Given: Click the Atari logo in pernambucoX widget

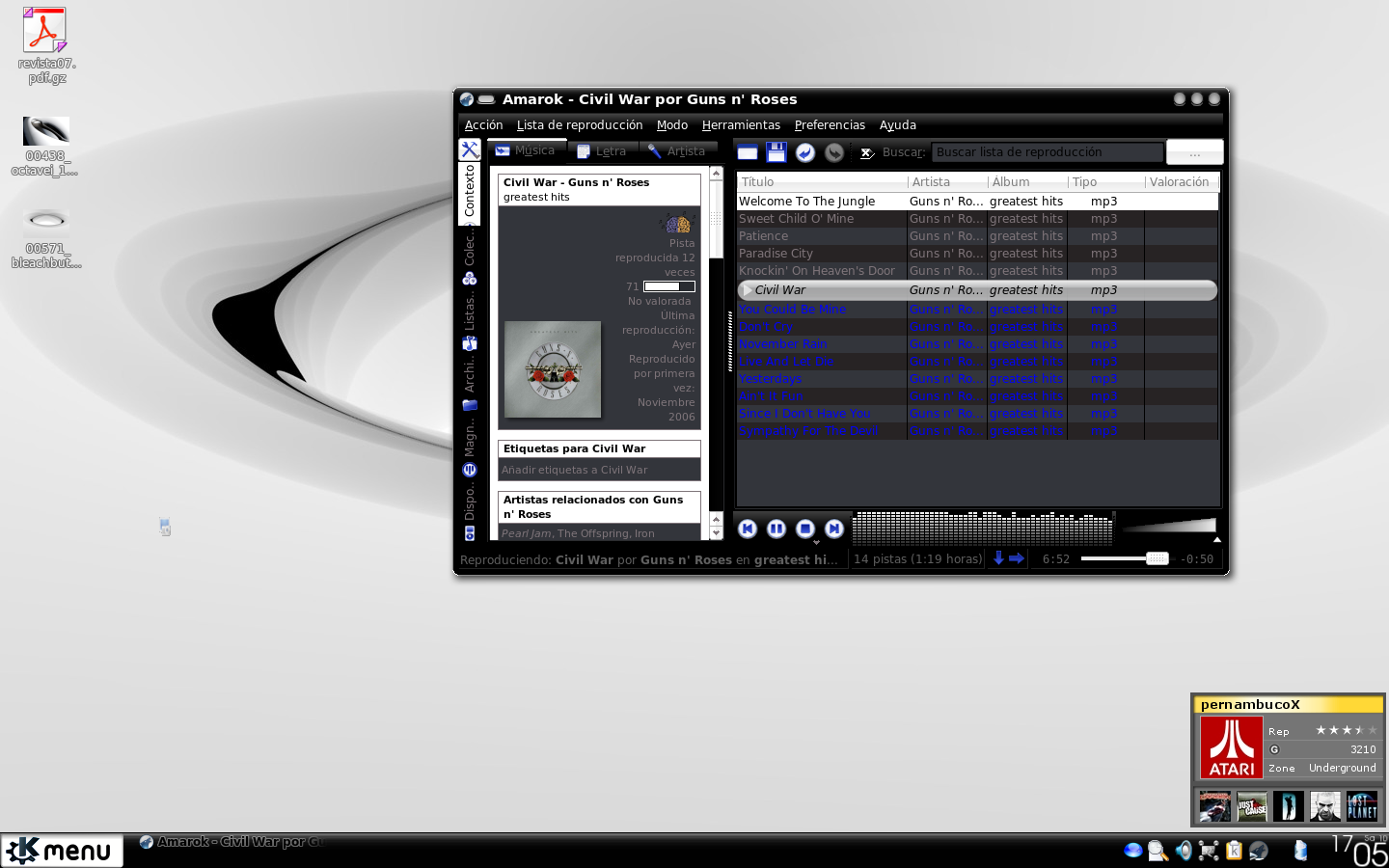Looking at the screenshot, I should pyautogui.click(x=1232, y=747).
